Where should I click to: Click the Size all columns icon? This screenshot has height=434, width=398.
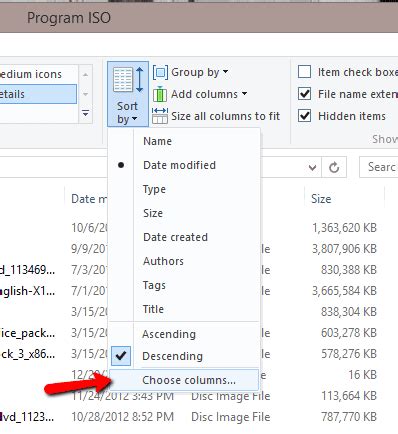click(160, 116)
